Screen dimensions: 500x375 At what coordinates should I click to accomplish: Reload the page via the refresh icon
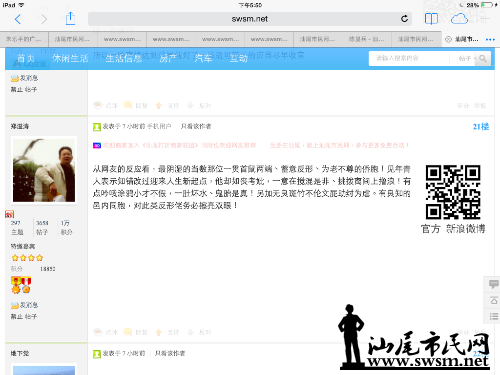click(404, 19)
